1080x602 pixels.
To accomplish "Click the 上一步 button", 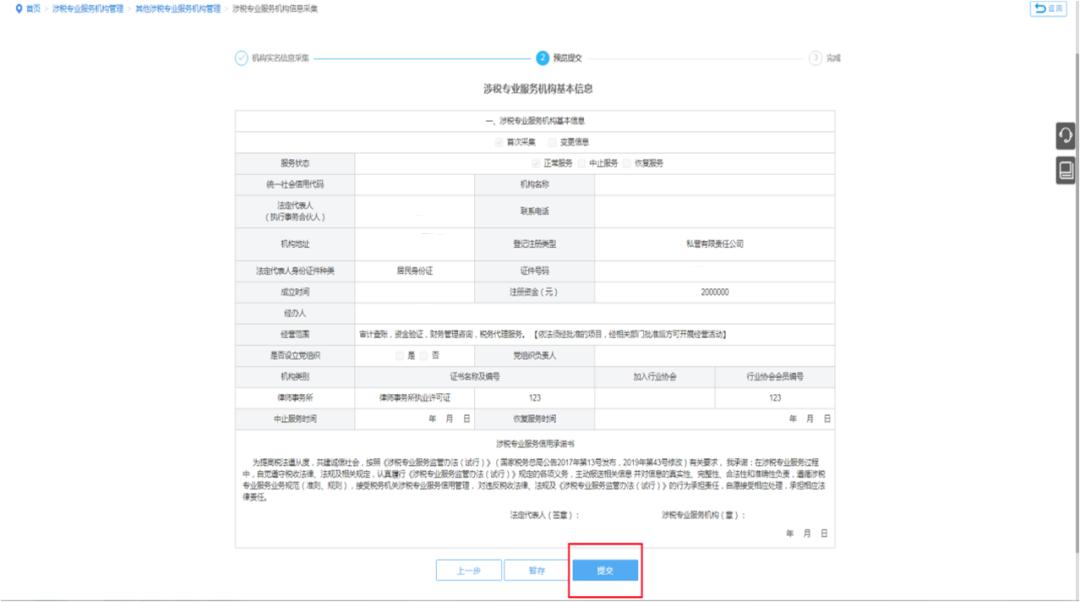I will point(468,571).
